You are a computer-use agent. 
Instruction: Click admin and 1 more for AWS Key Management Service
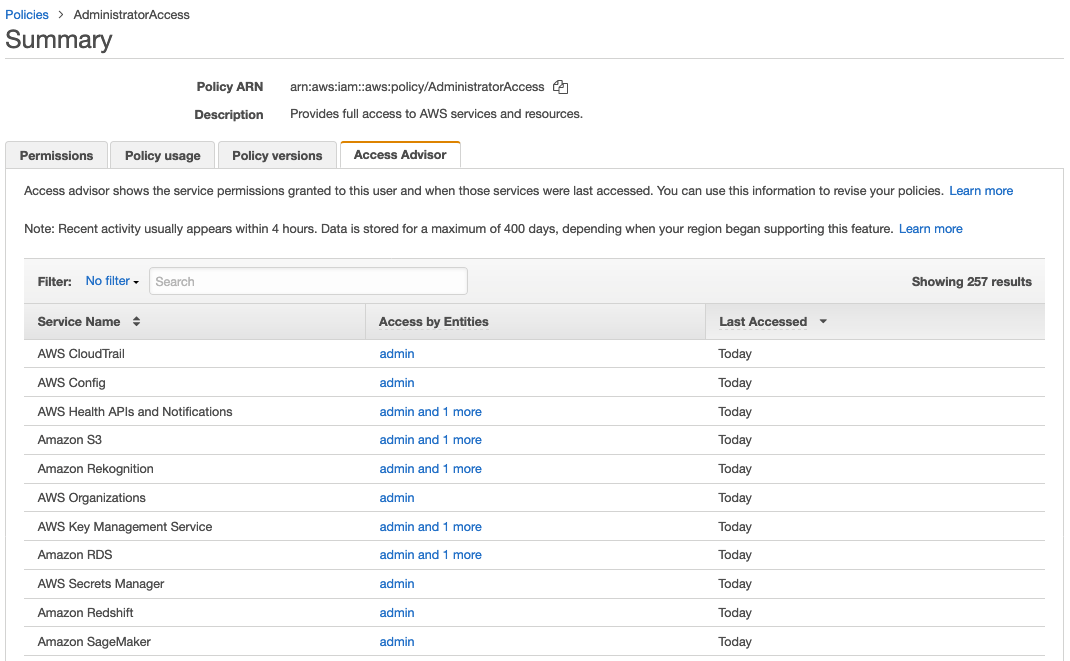click(x=430, y=526)
